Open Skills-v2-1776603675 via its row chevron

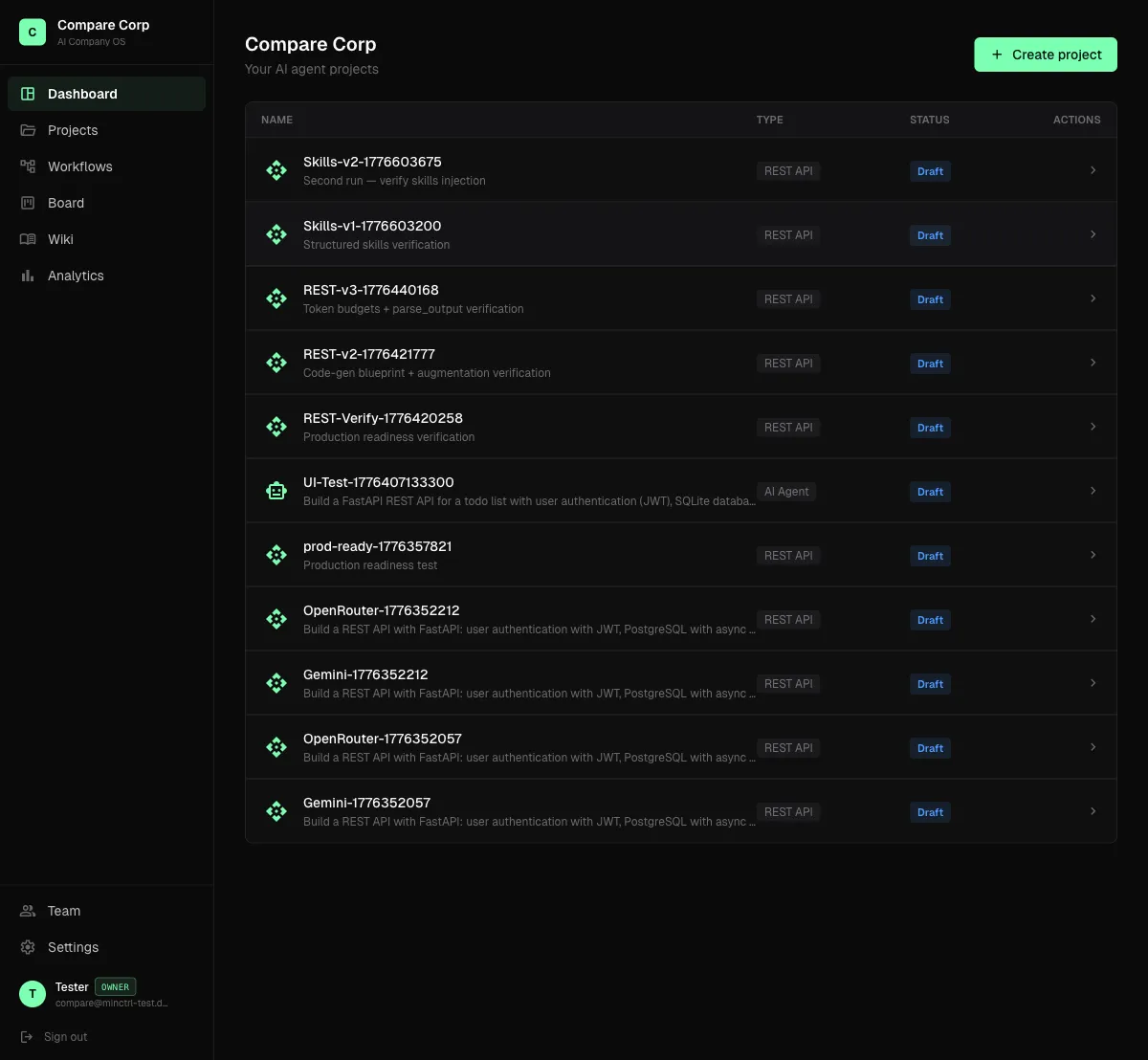[1093, 170]
